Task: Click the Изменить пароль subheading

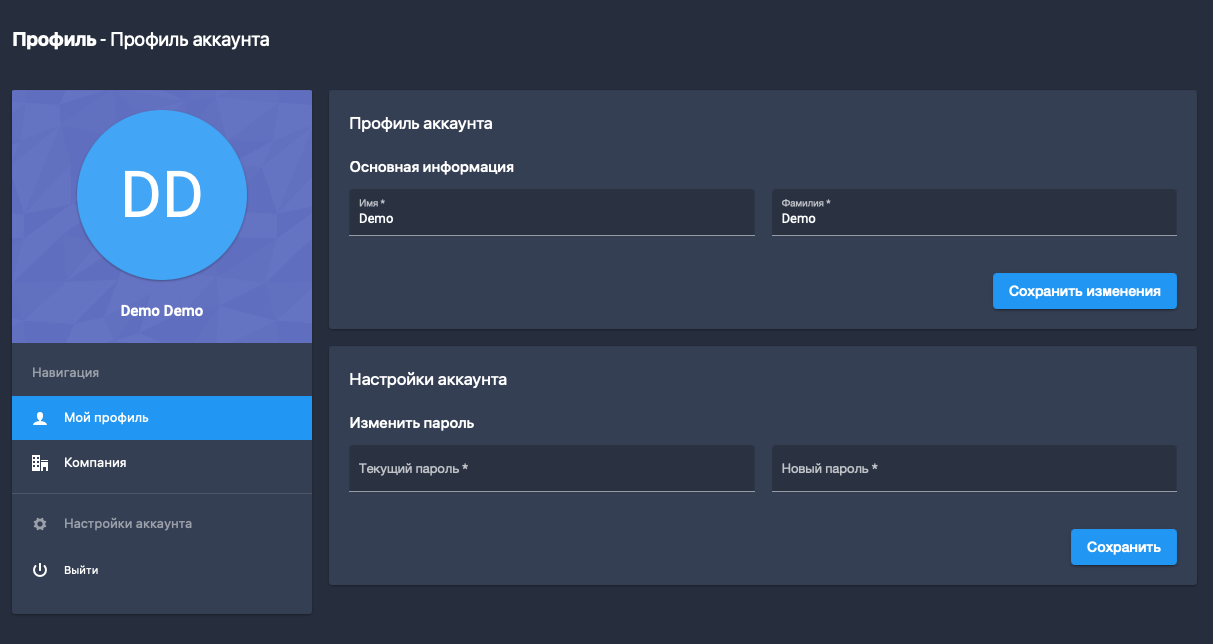Action: coord(411,423)
